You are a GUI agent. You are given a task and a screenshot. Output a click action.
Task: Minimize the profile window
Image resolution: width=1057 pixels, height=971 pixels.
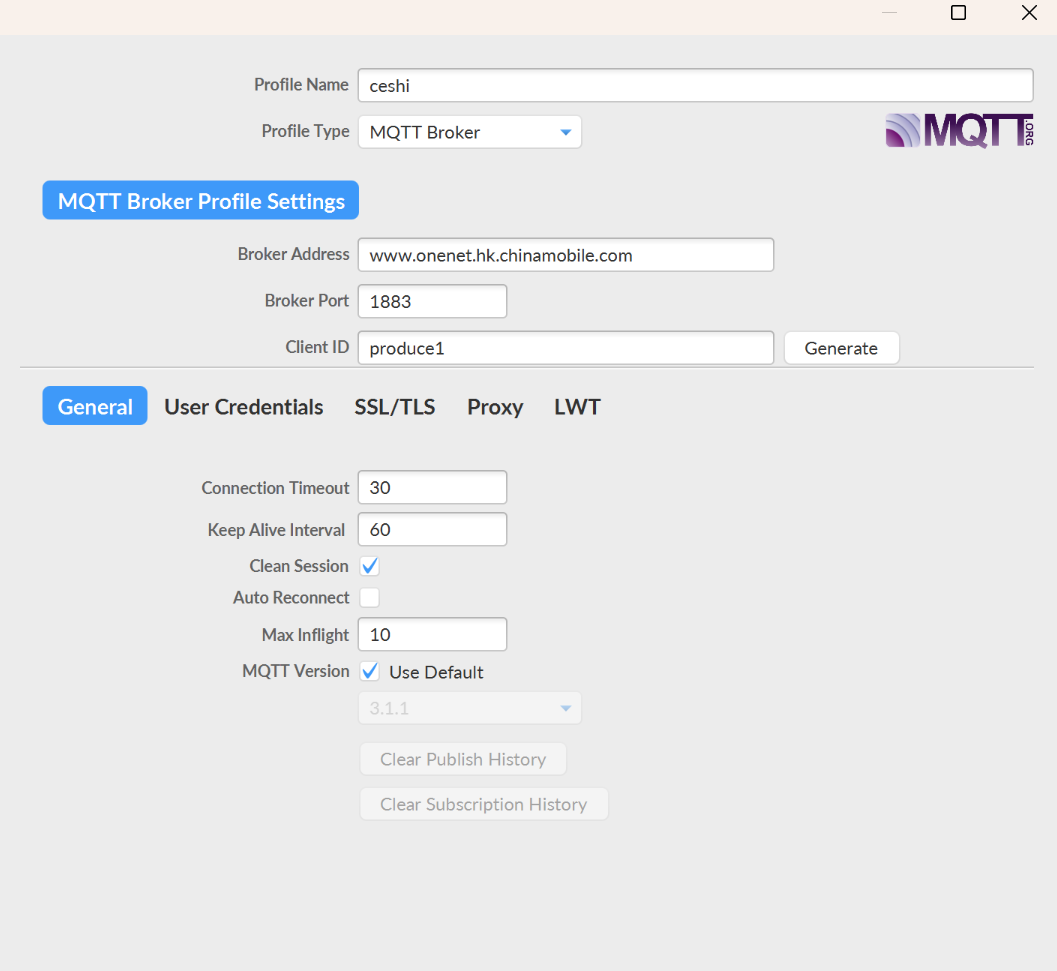tap(889, 13)
